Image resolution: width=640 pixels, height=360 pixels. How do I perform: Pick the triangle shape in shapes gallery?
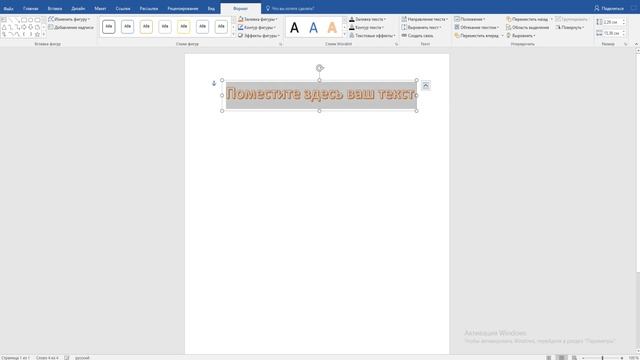coord(4,27)
